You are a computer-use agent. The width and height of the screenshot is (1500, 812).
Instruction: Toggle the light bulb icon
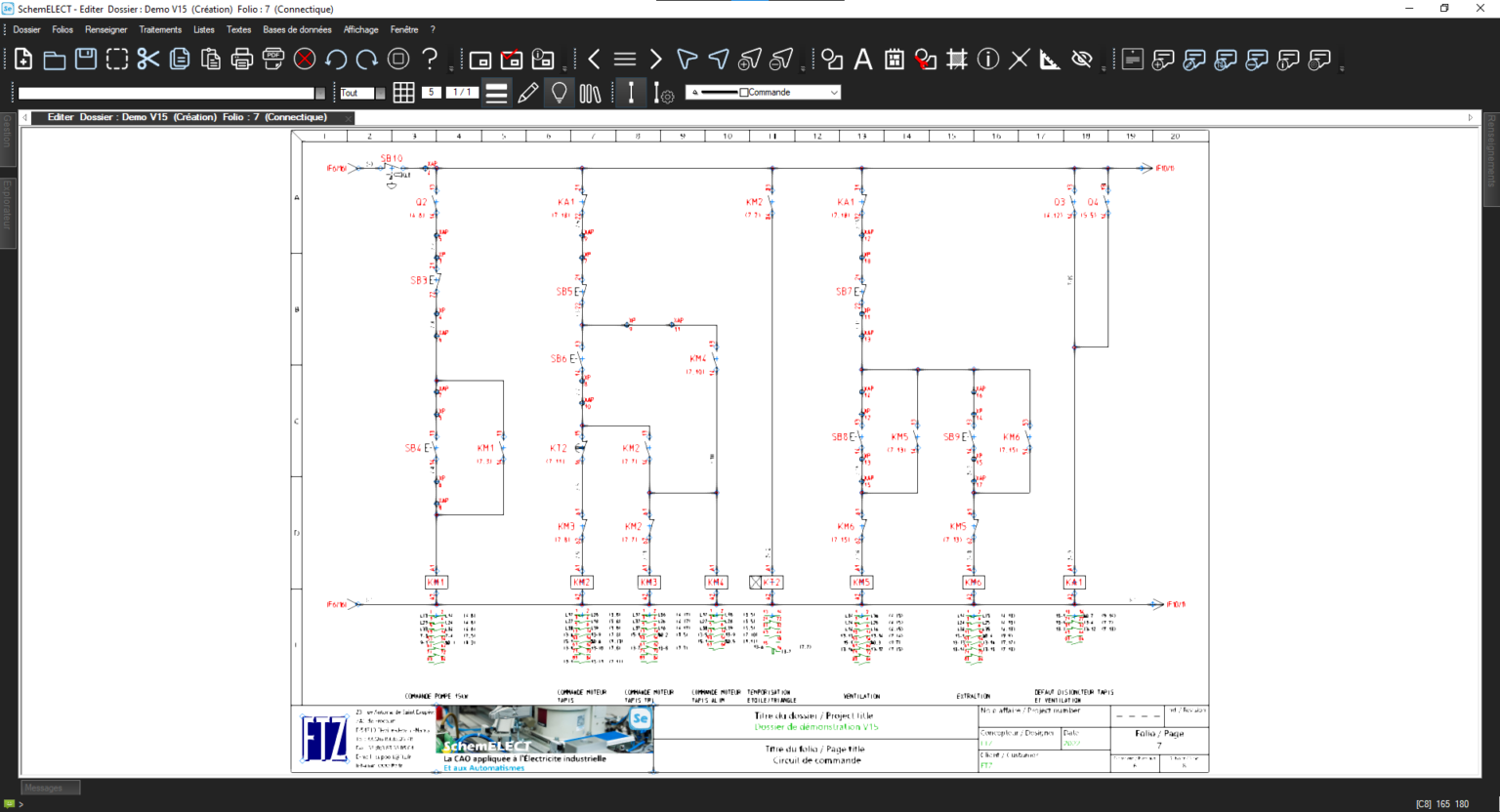coord(559,93)
